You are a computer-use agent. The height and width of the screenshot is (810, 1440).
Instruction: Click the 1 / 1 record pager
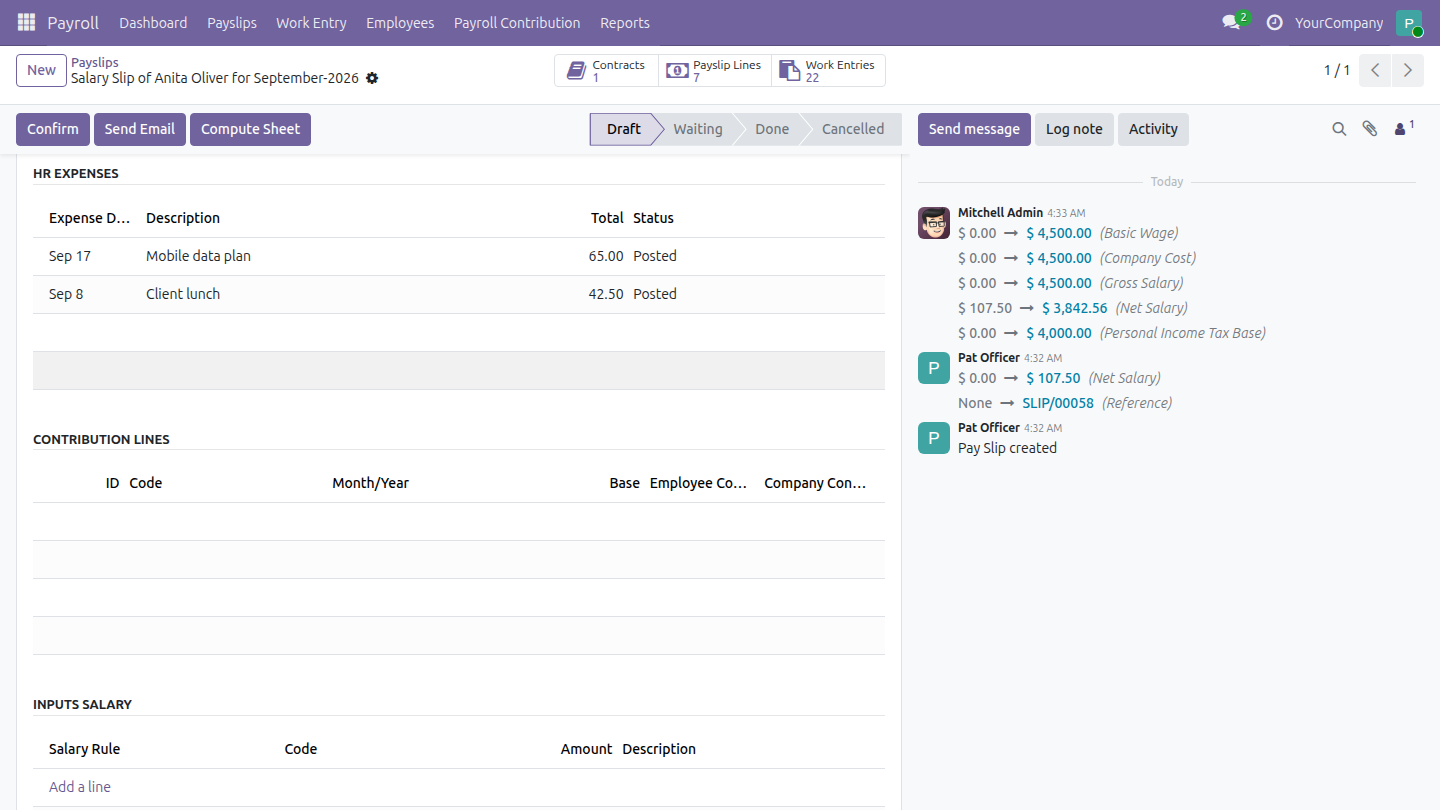(x=1337, y=70)
